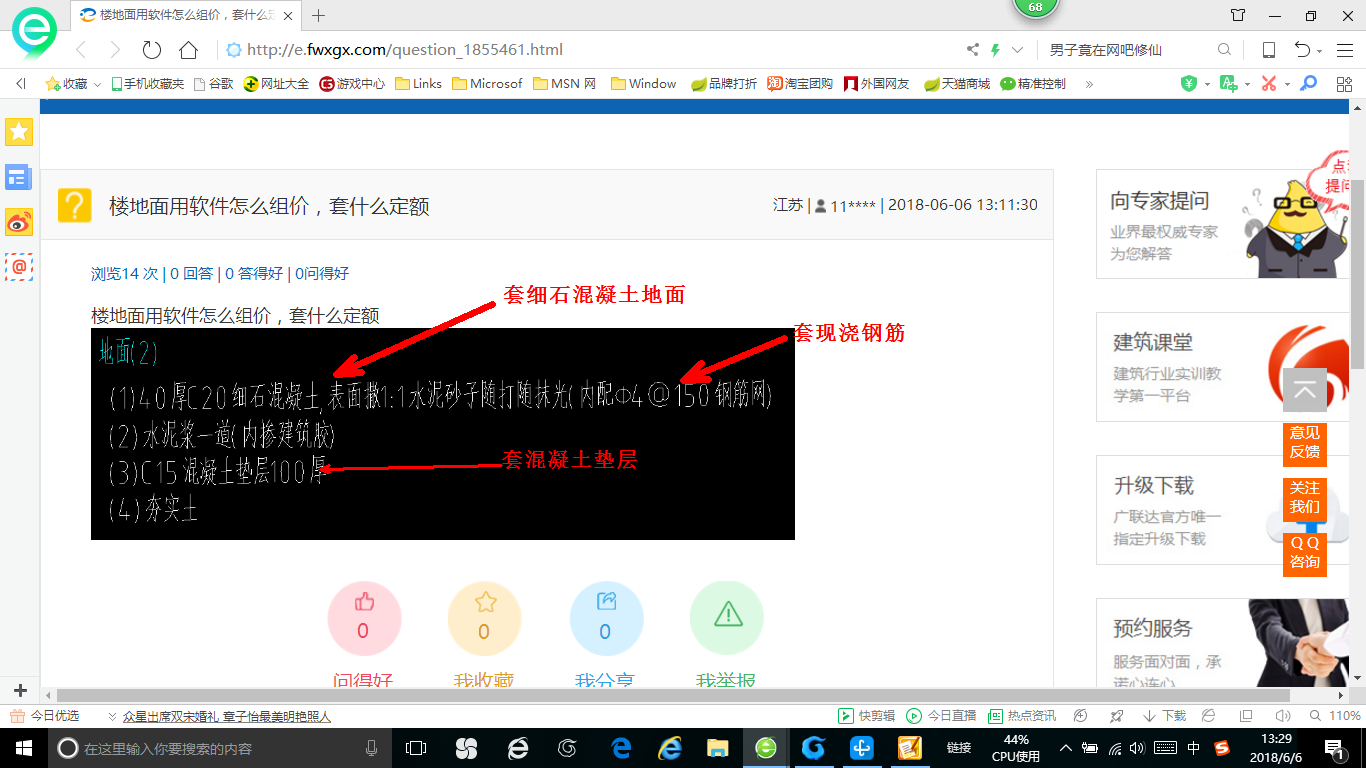1366x768 pixels.
Task: Click the 今日直播 status bar item
Action: point(942,716)
